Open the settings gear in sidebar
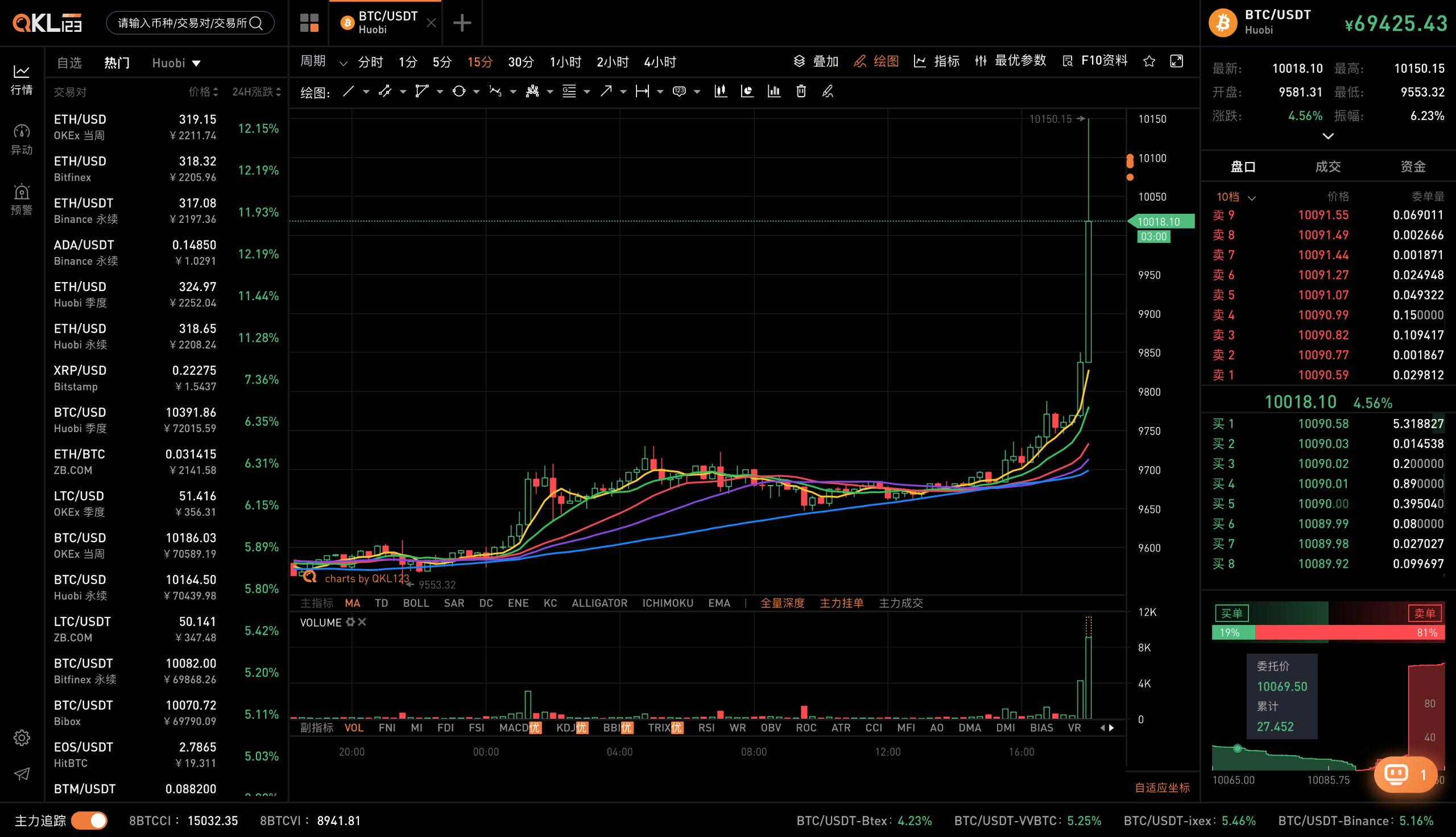 pyautogui.click(x=22, y=737)
